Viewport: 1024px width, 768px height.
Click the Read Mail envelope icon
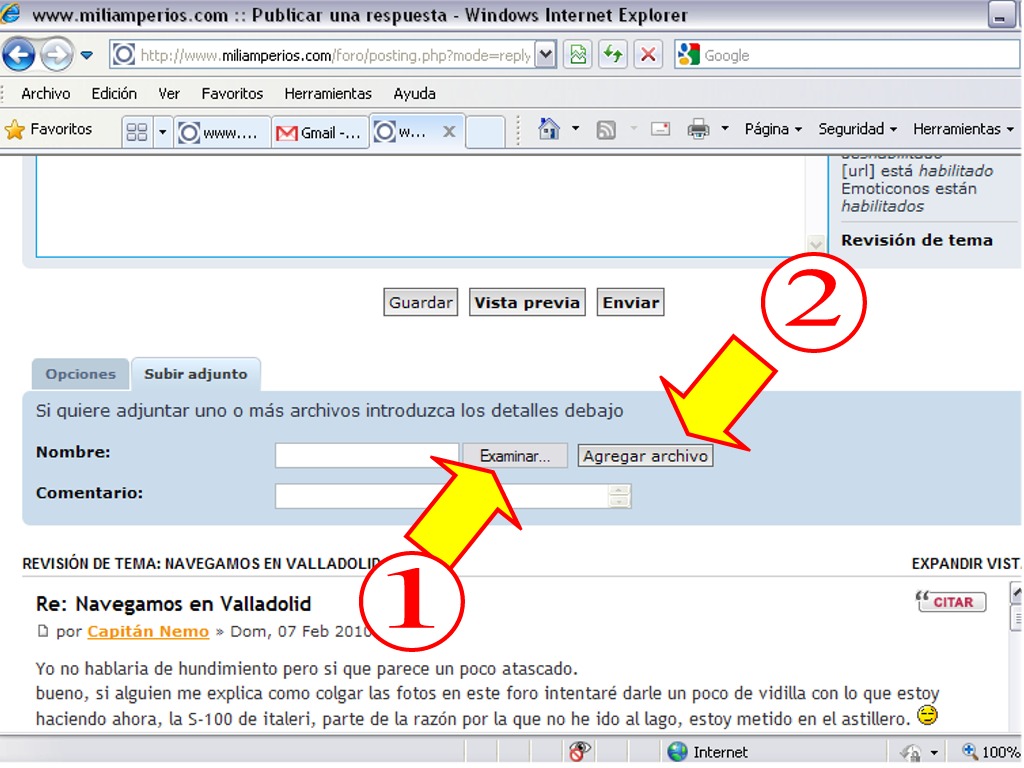(660, 129)
